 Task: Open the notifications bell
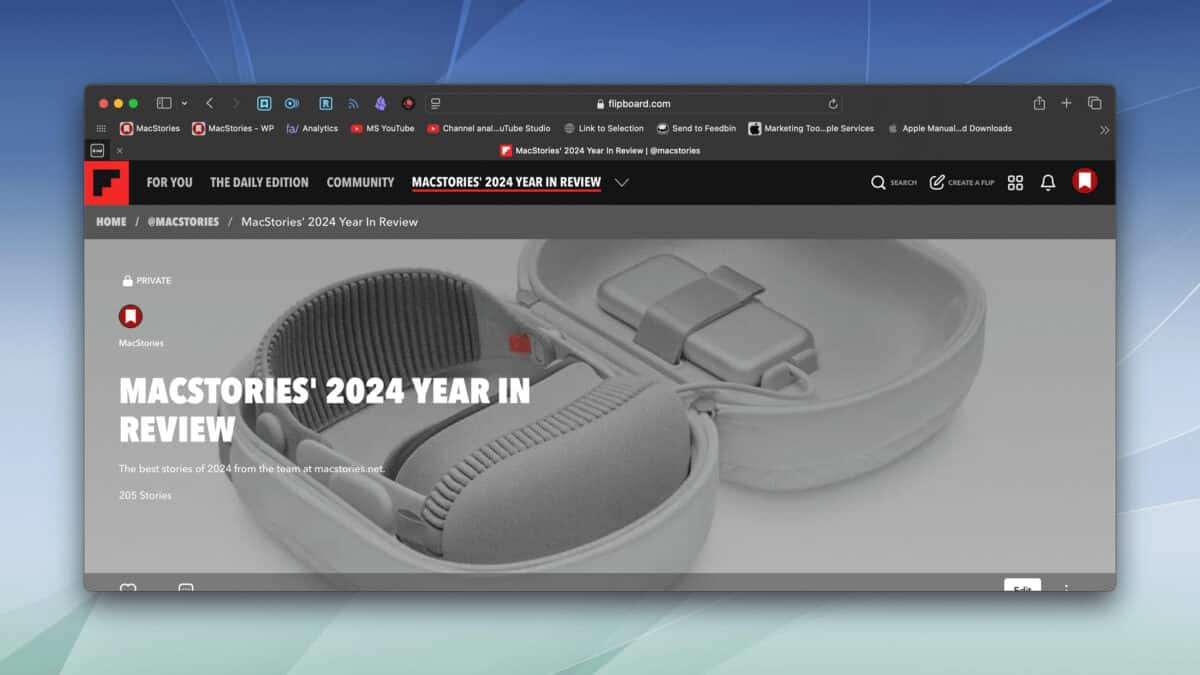[x=1048, y=182]
